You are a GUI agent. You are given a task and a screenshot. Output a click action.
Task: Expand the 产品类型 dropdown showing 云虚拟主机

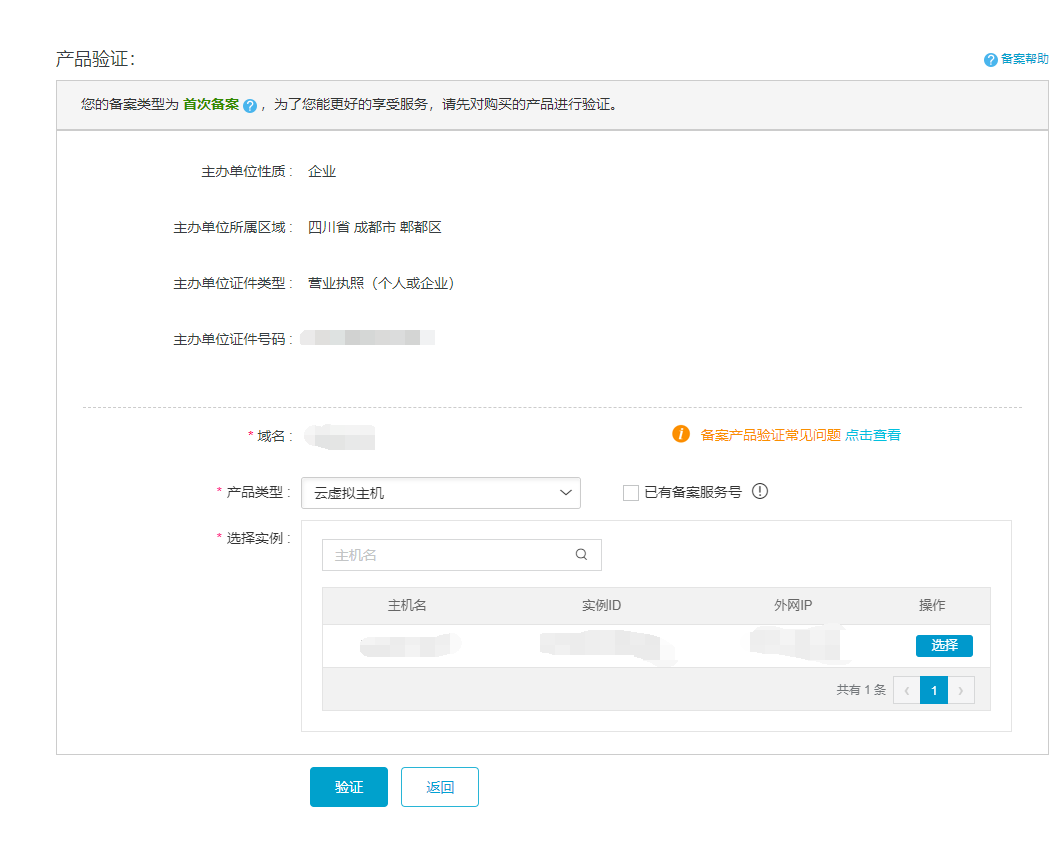point(441,493)
